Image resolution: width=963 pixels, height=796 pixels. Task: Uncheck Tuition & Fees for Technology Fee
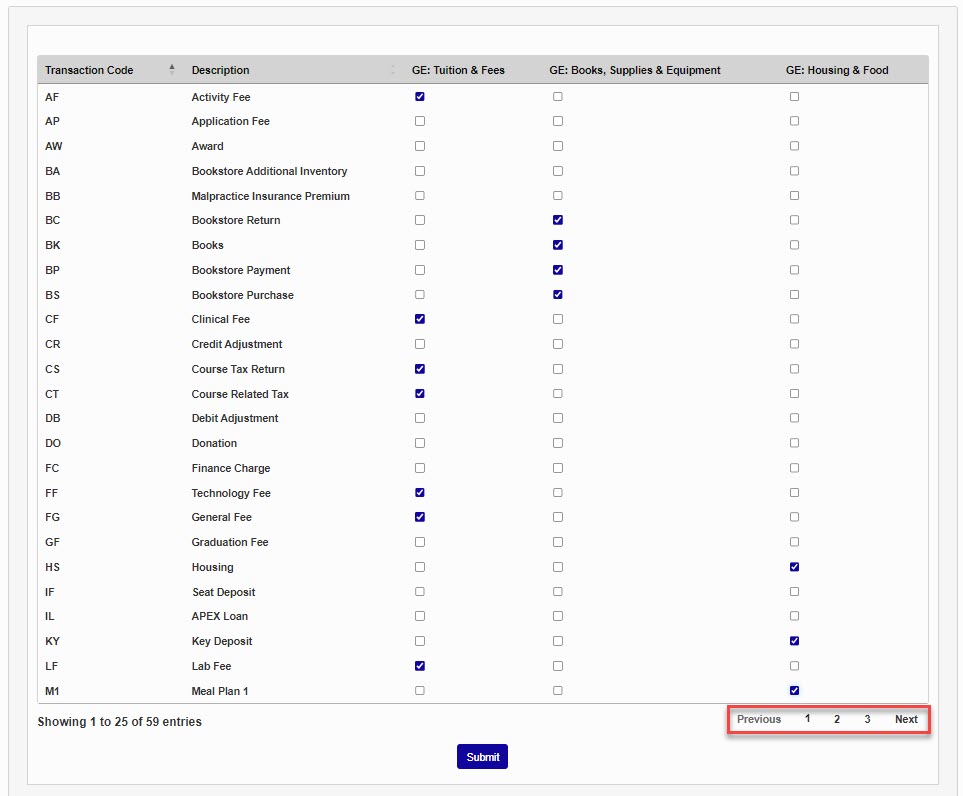click(x=420, y=493)
